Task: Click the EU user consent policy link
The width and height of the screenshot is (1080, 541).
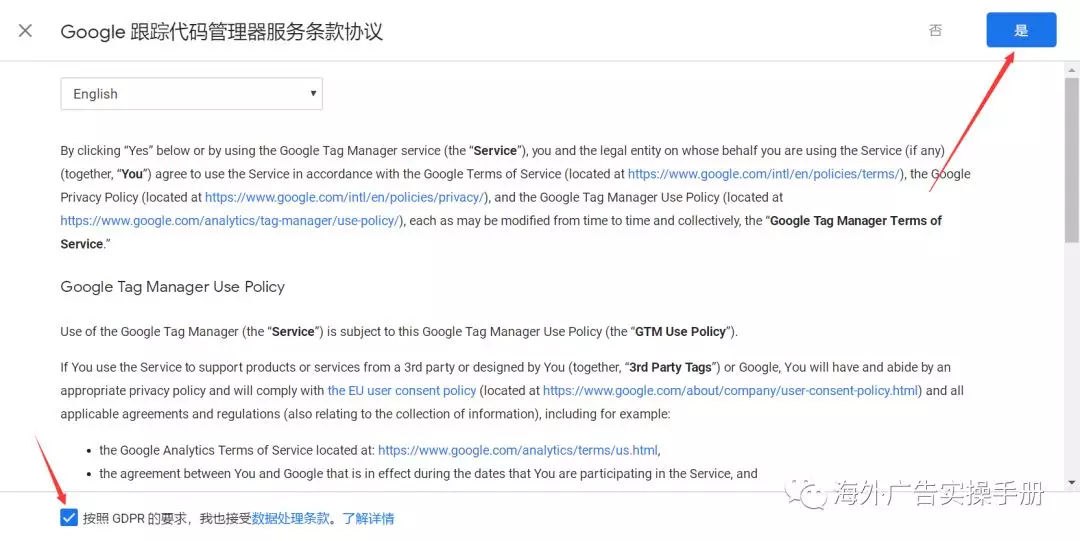Action: [x=402, y=391]
